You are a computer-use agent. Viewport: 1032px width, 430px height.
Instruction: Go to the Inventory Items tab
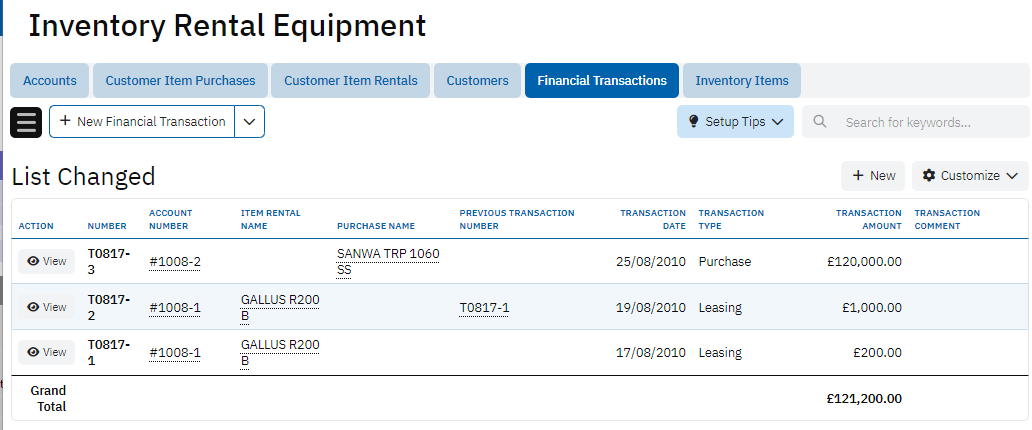(x=742, y=81)
